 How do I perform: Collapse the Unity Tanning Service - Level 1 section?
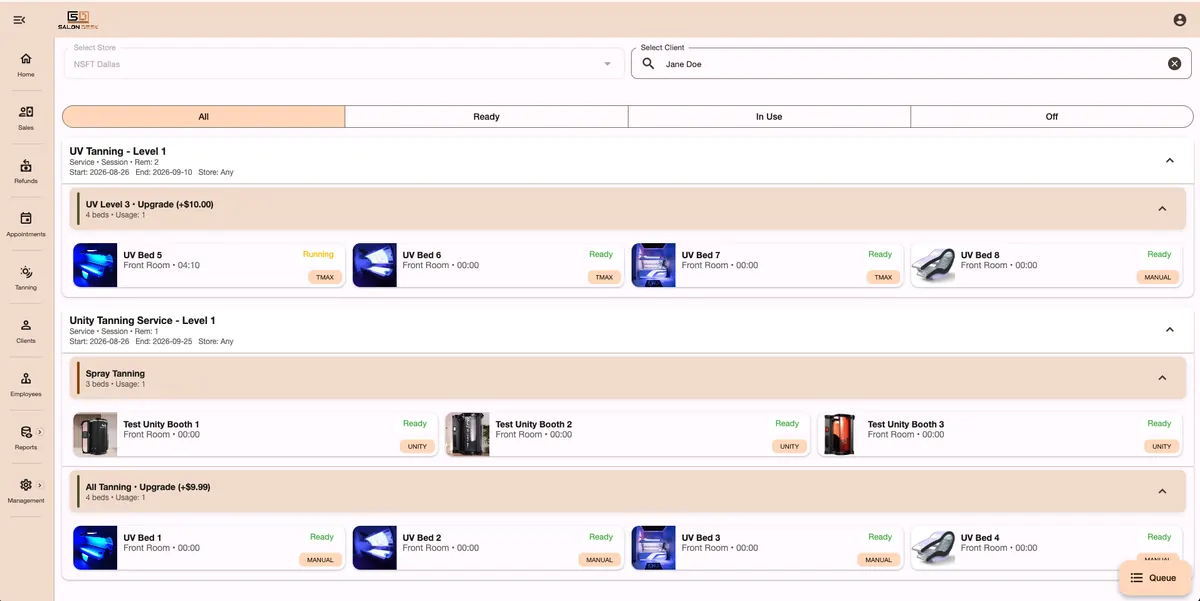pos(1170,329)
